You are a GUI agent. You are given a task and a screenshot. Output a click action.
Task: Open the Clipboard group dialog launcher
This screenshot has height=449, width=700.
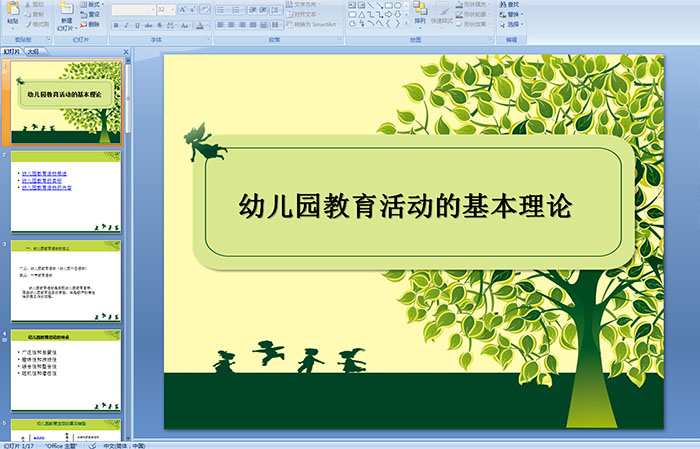pos(49,39)
